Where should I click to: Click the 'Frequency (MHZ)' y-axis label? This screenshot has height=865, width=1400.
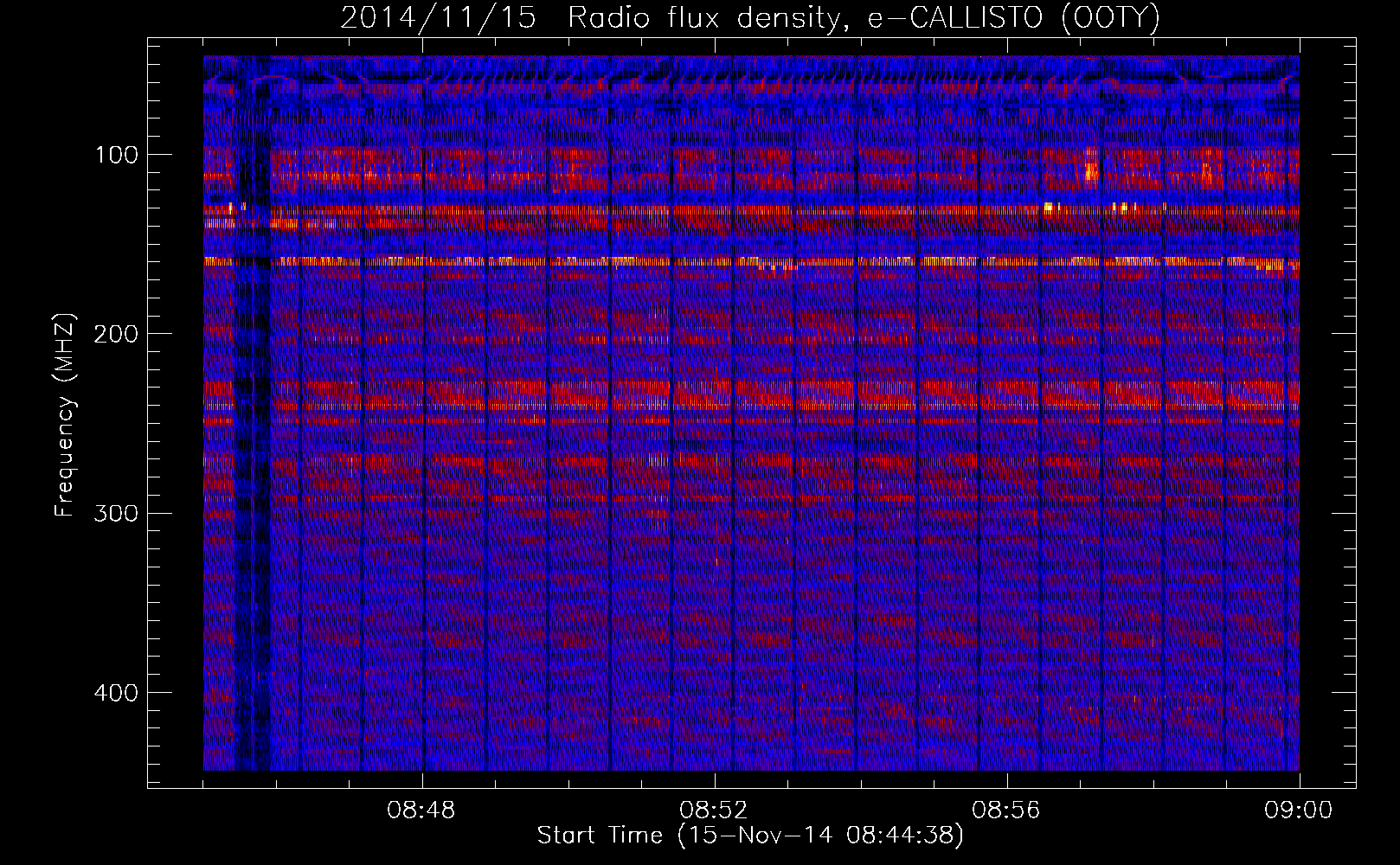tap(65, 415)
